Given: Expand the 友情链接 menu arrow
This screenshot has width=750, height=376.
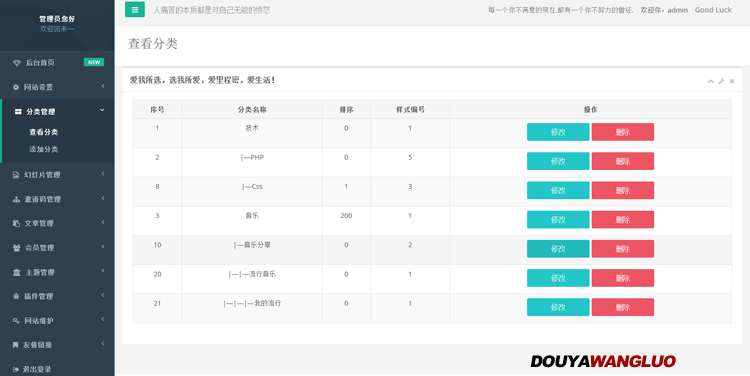Looking at the screenshot, I should click(x=103, y=344).
